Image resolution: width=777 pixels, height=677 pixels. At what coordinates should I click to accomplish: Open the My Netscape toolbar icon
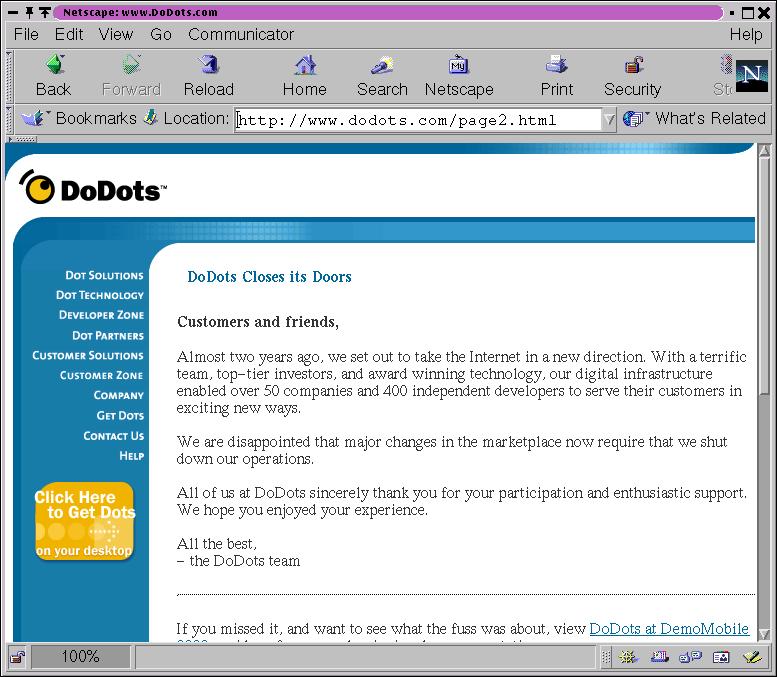tap(459, 64)
